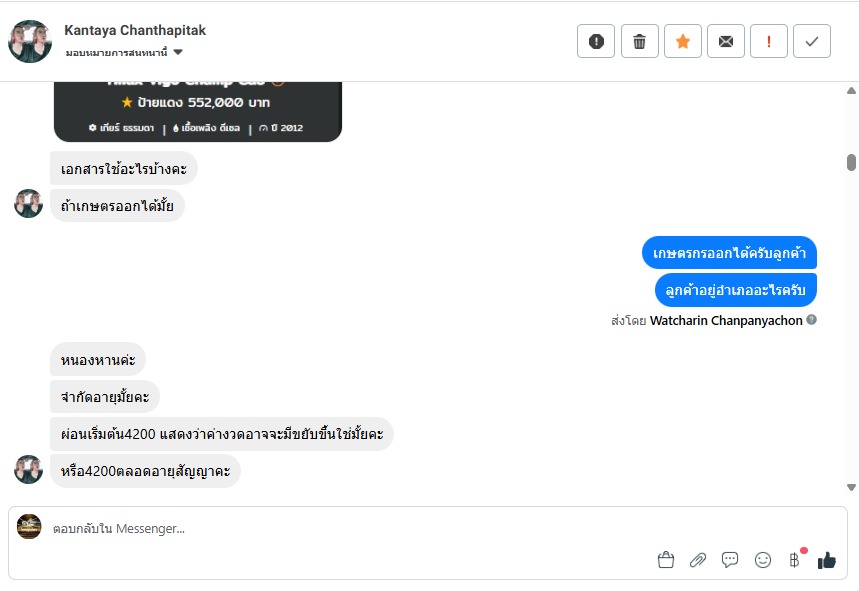
Task: Open the car listing card thumbnail
Action: 197,111
